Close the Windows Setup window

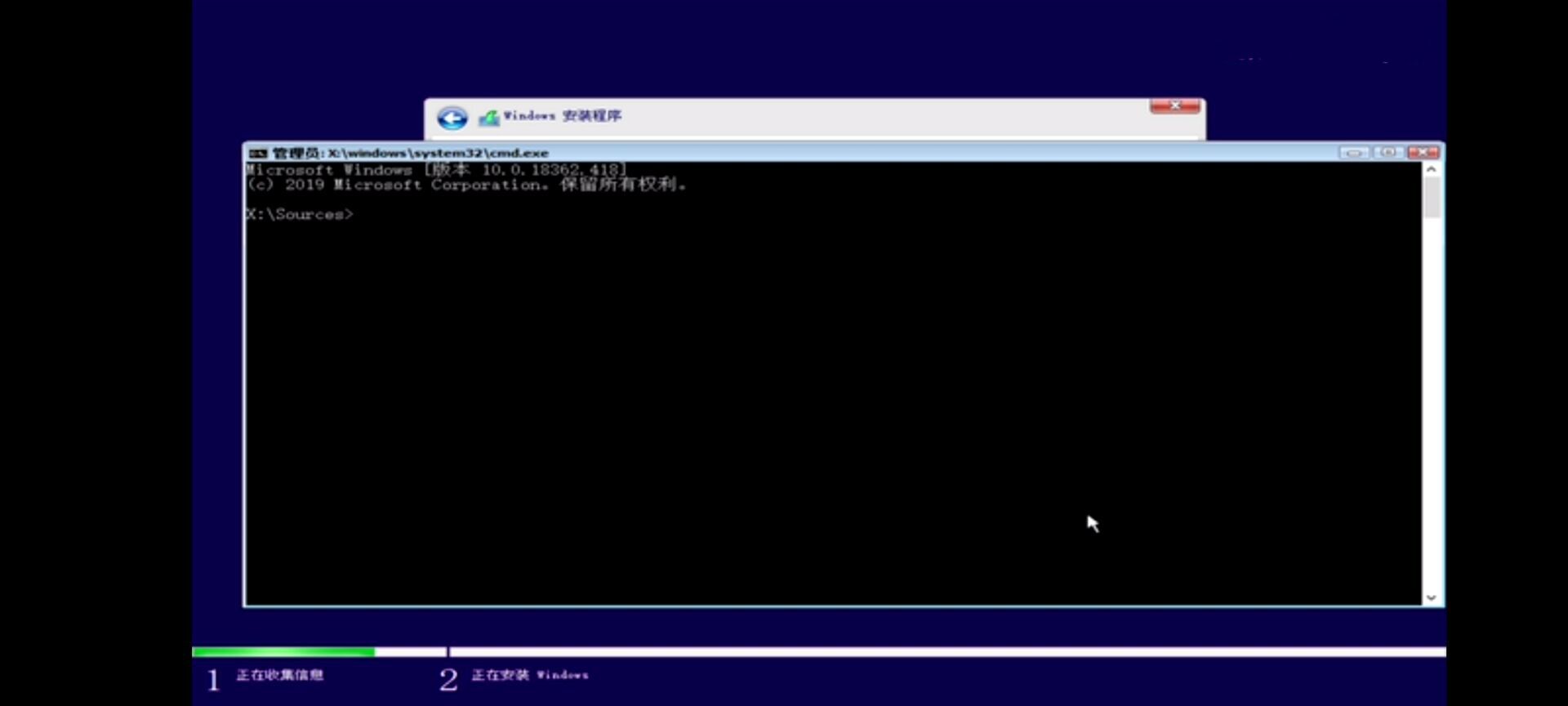1175,106
